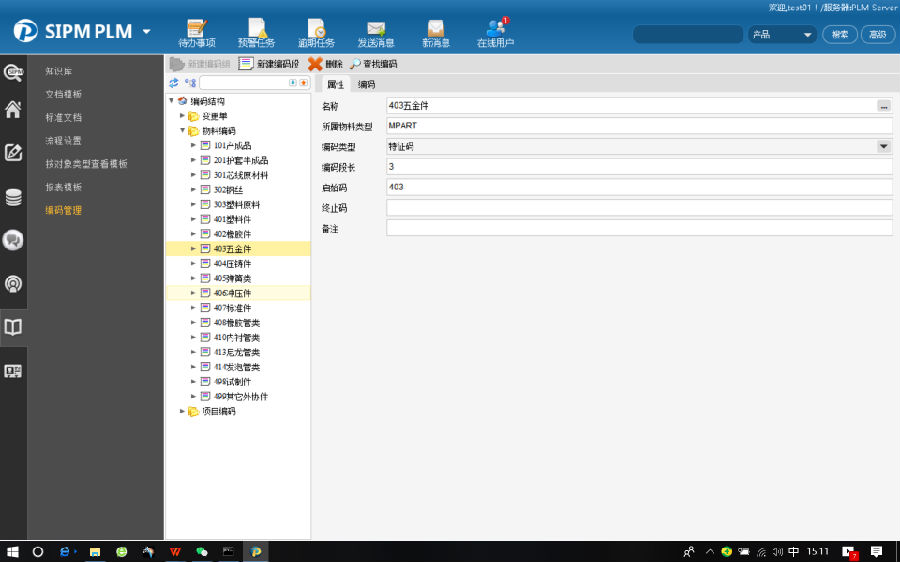Open the 逾期任务 overdue tasks icon
Image resolution: width=900 pixels, height=562 pixels.
click(316, 31)
